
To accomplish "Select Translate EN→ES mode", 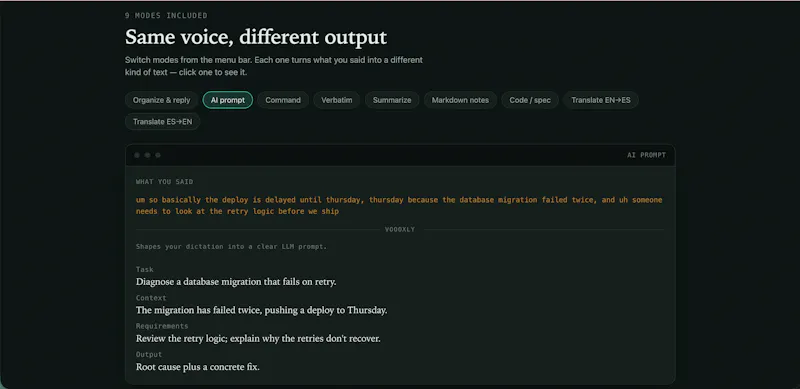I will 601,100.
